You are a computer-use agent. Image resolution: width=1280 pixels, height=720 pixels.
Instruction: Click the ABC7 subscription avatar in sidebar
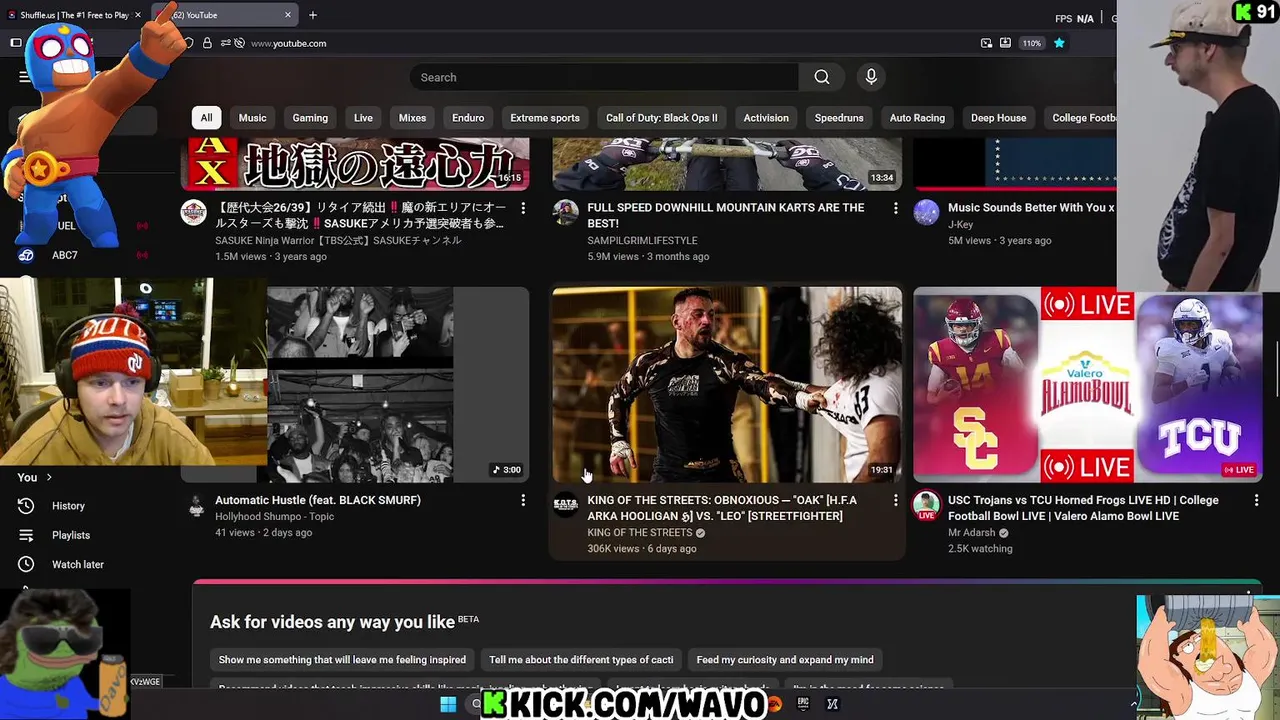(x=26, y=255)
